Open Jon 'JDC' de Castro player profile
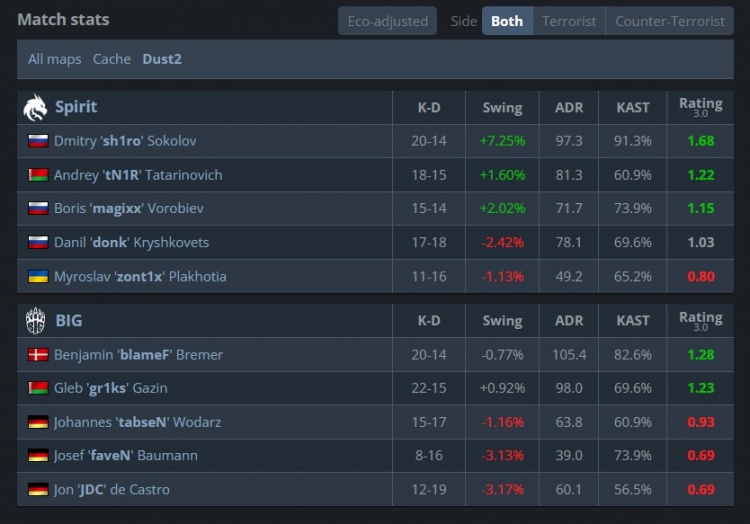The width and height of the screenshot is (750, 524). click(112, 490)
